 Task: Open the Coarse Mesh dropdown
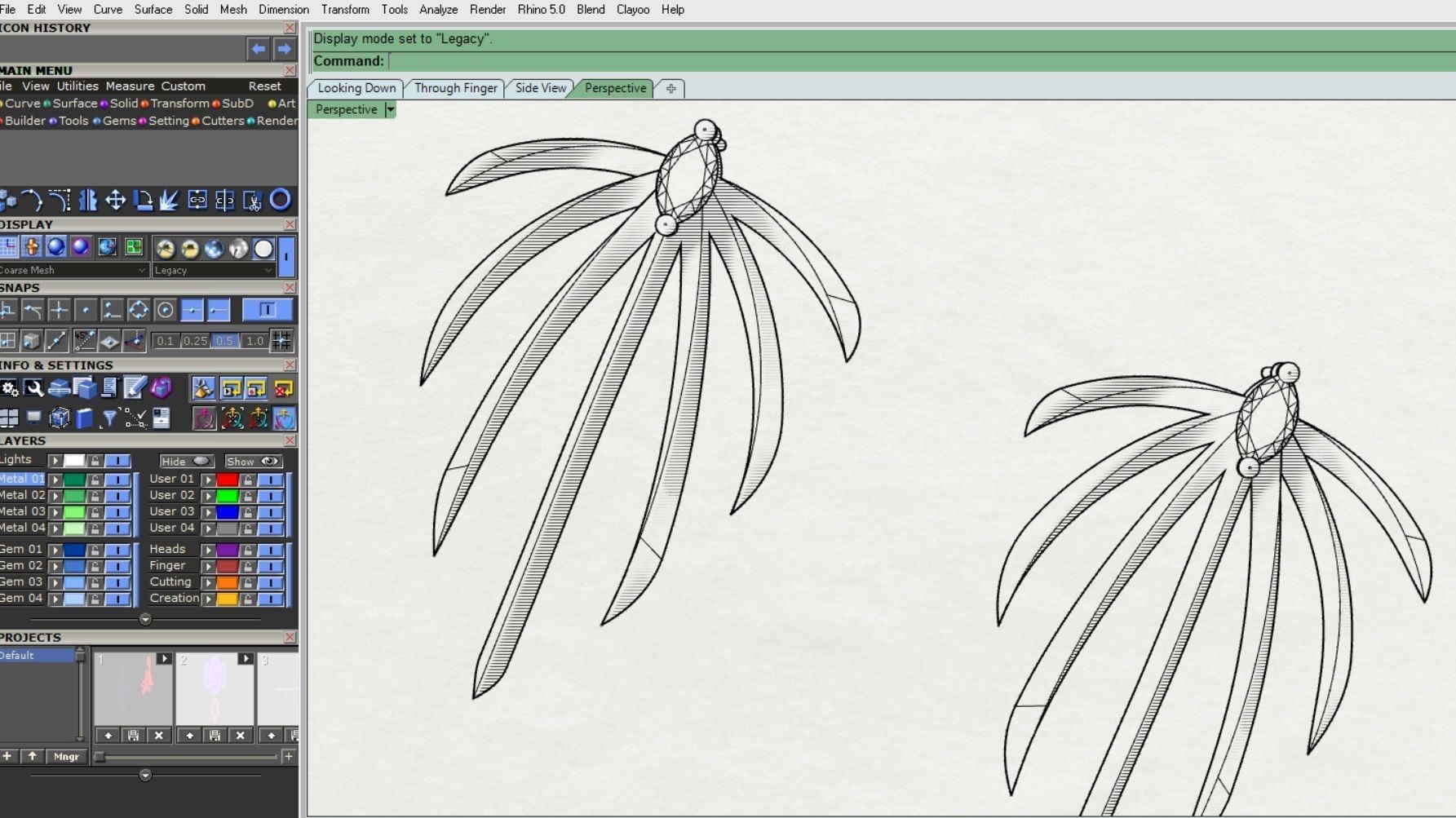pos(73,270)
